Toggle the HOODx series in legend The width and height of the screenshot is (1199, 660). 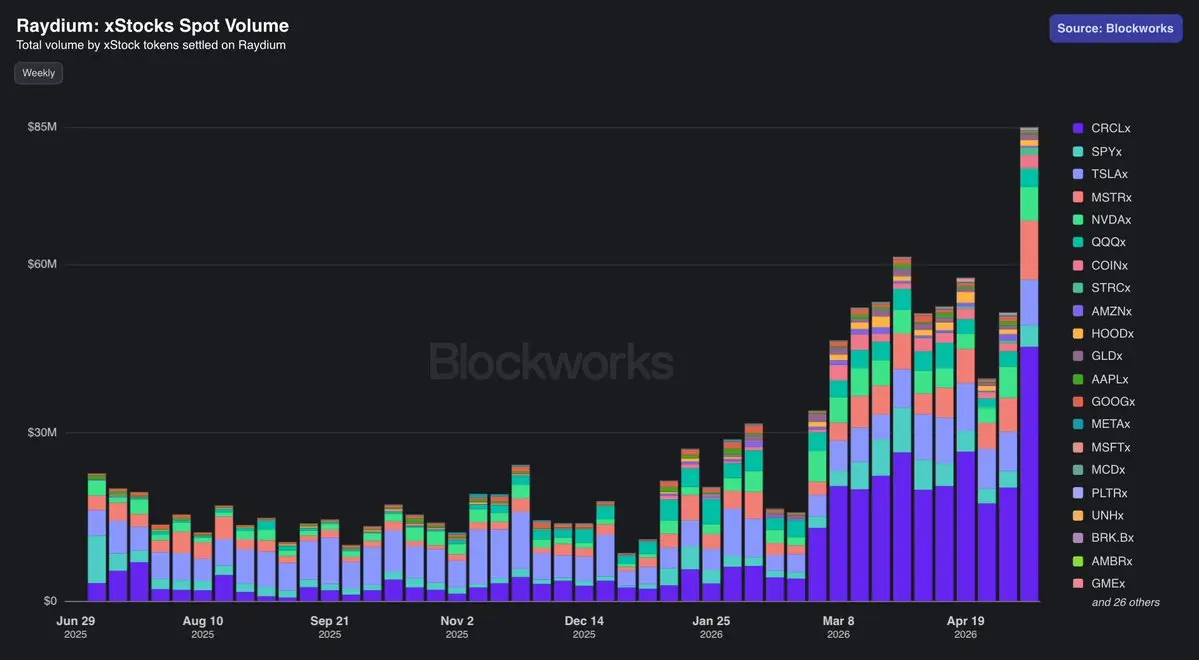coord(1103,333)
